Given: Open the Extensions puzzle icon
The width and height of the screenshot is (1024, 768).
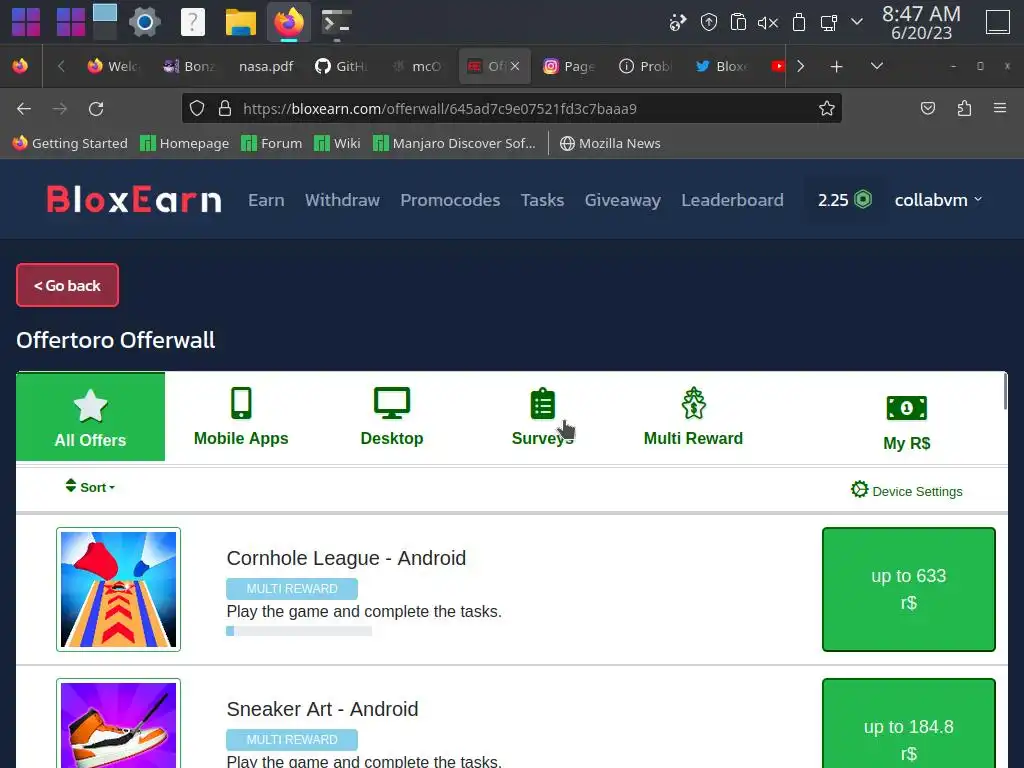Looking at the screenshot, I should coord(964,108).
